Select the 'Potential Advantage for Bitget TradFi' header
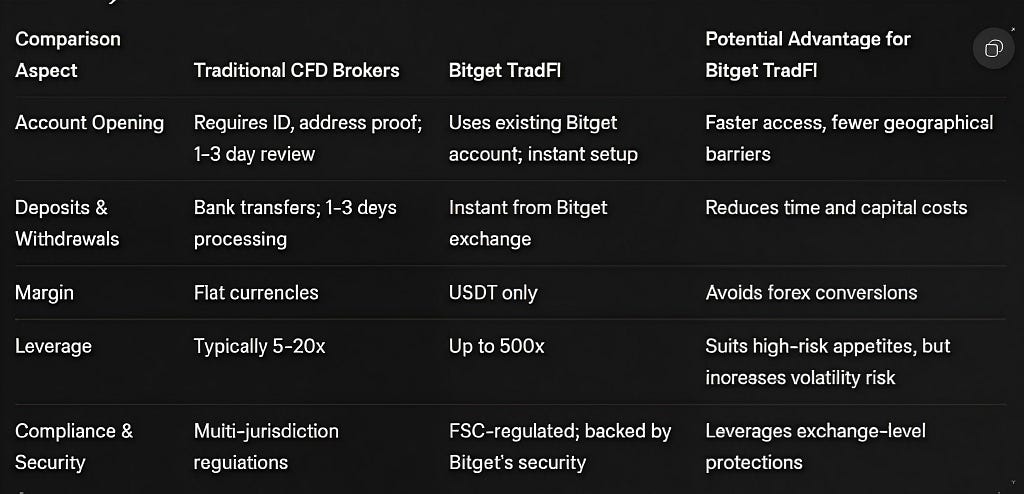 coord(808,55)
